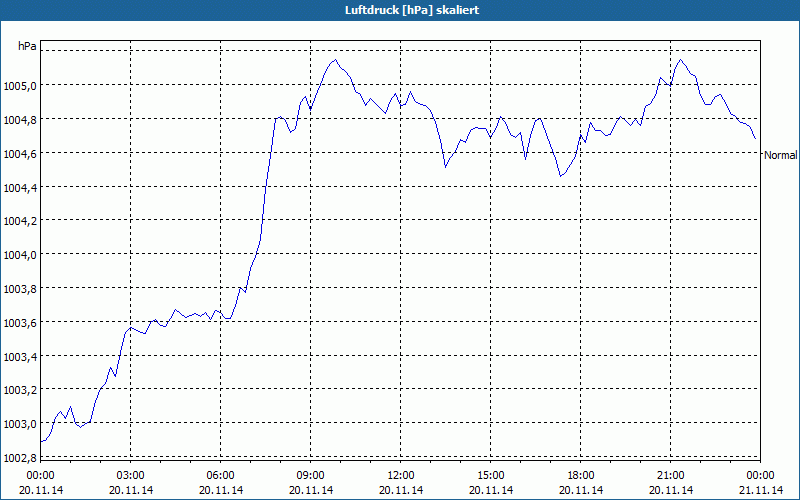Click the 12:00 time label

pos(401,476)
